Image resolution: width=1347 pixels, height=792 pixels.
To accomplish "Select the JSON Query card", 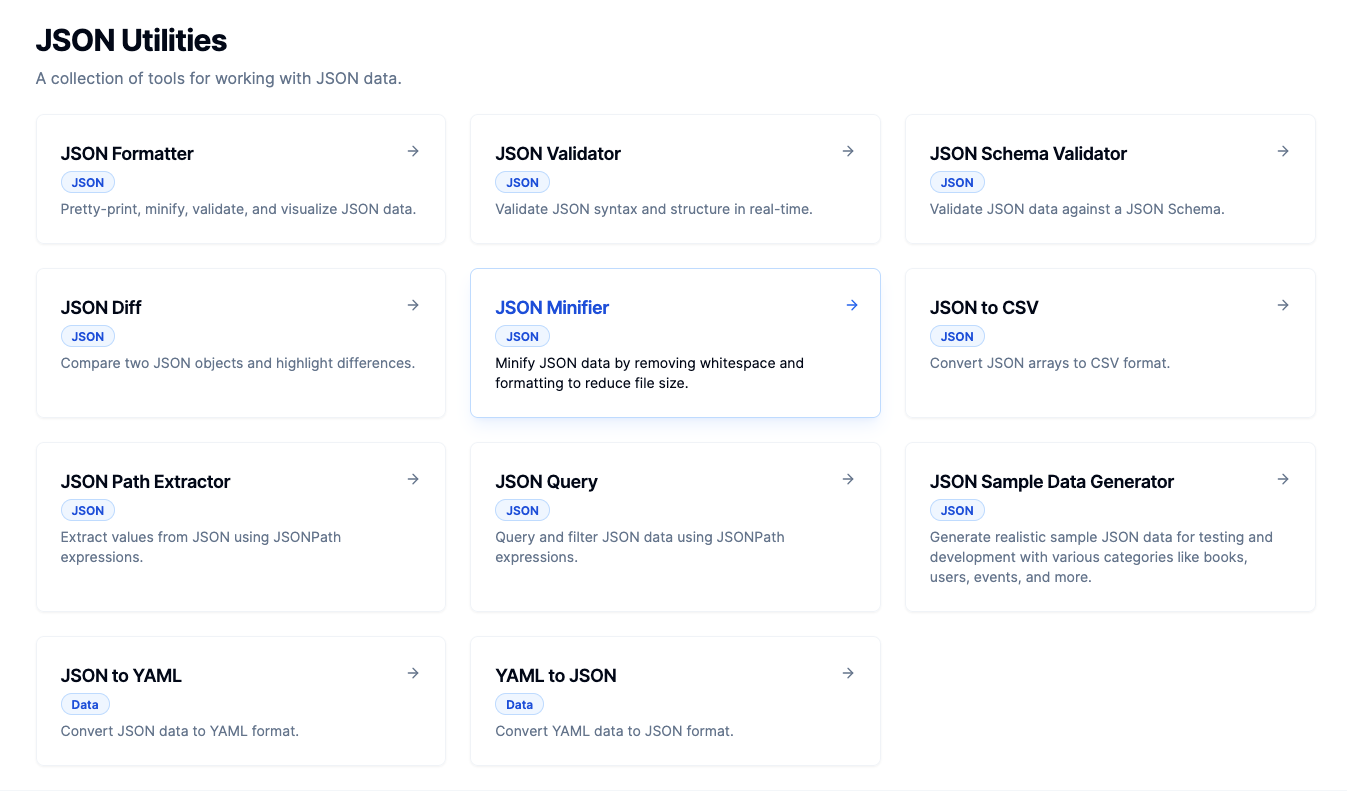I will pyautogui.click(x=675, y=527).
